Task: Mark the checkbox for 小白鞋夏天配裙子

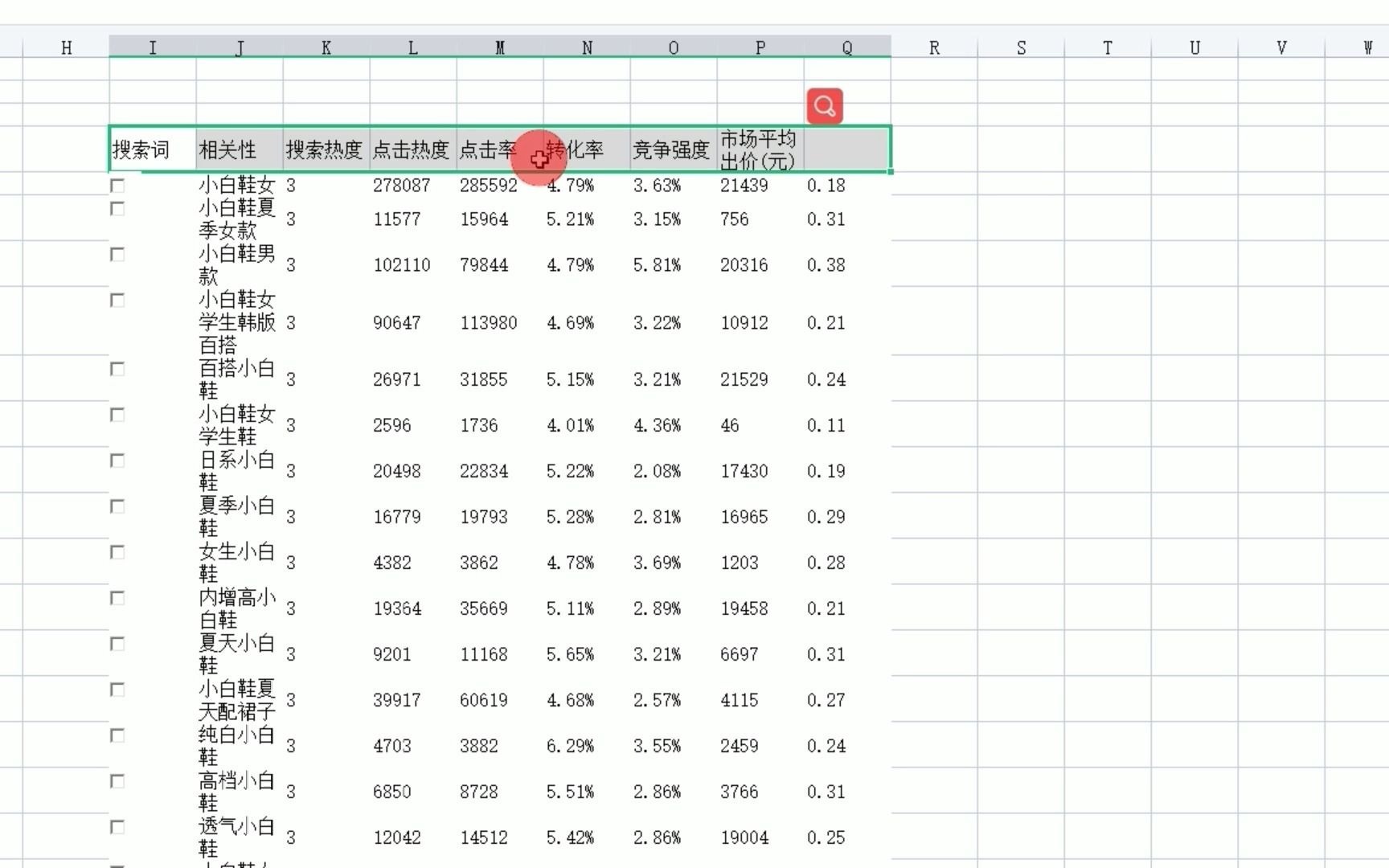Action: (117, 689)
